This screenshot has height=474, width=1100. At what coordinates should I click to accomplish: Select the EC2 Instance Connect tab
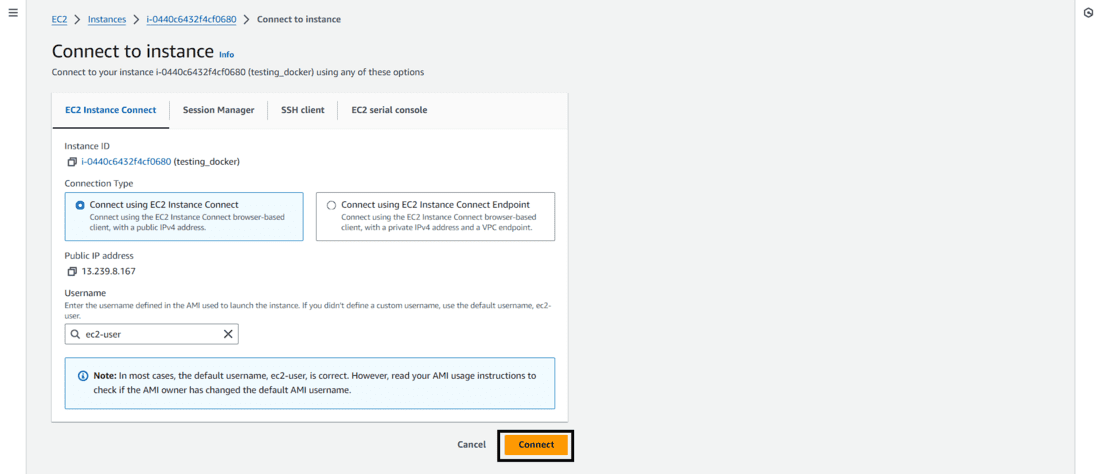pos(110,110)
